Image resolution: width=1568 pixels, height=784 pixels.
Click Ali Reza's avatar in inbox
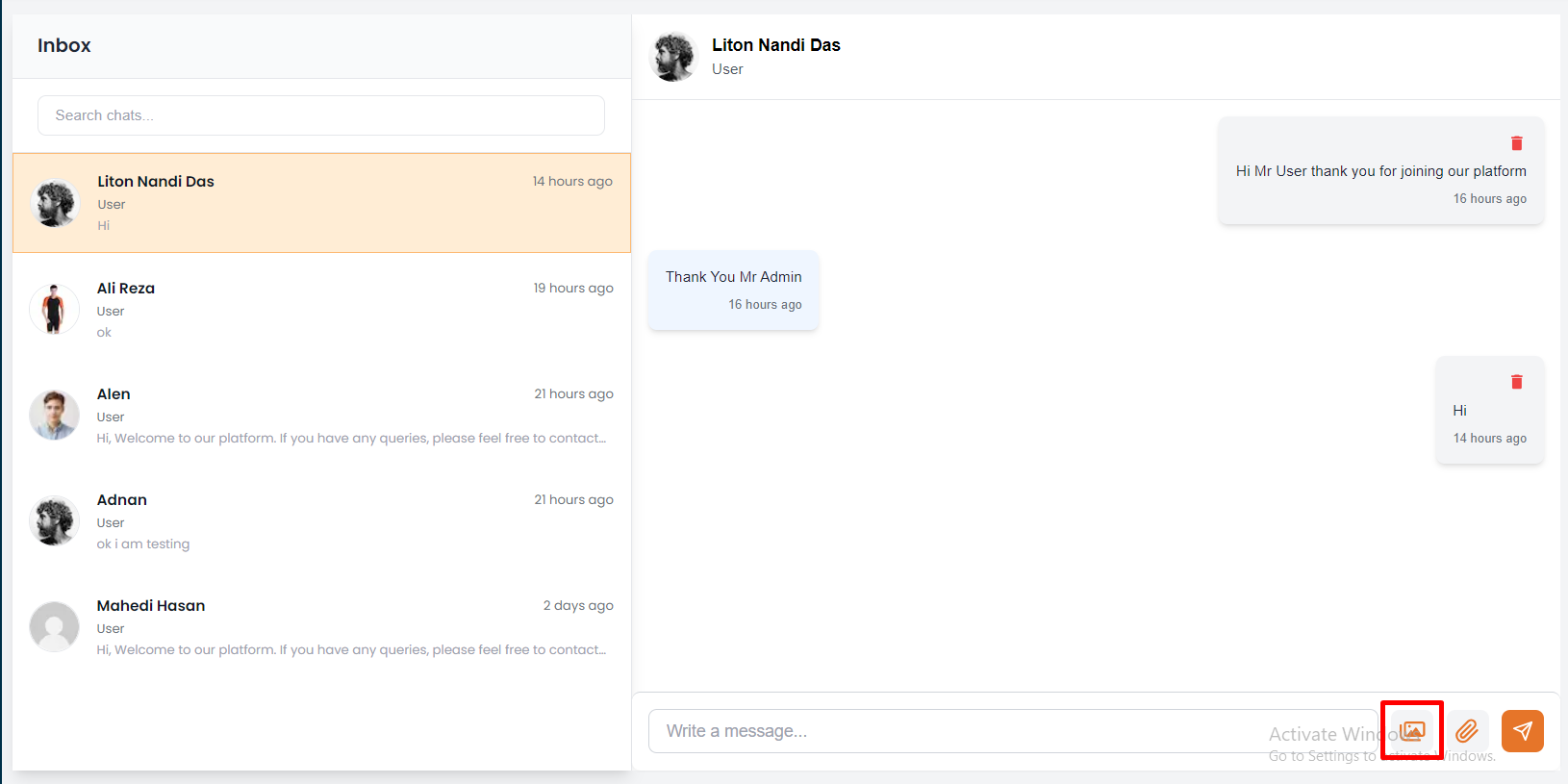pyautogui.click(x=55, y=310)
